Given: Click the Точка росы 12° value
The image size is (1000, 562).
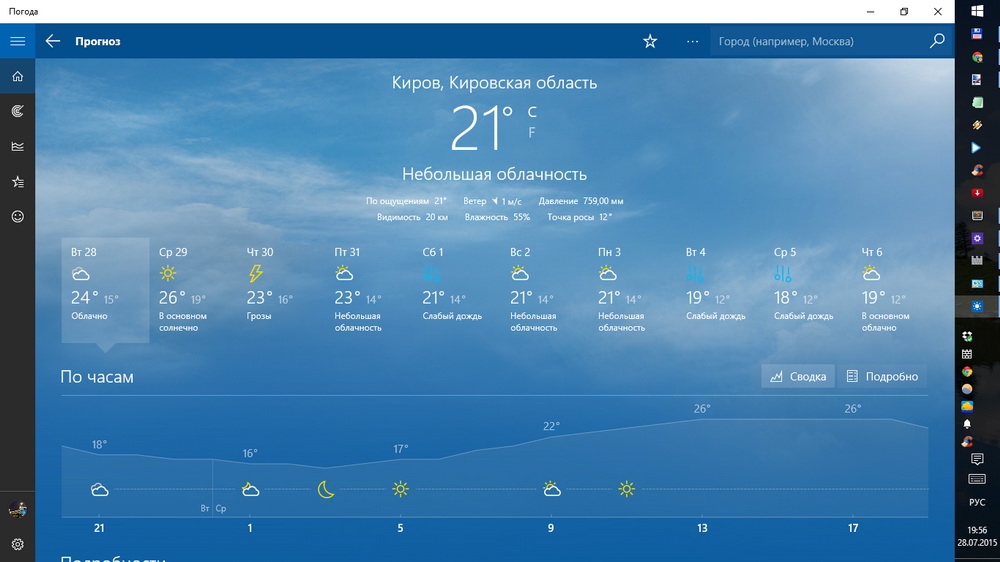Looking at the screenshot, I should [x=579, y=217].
